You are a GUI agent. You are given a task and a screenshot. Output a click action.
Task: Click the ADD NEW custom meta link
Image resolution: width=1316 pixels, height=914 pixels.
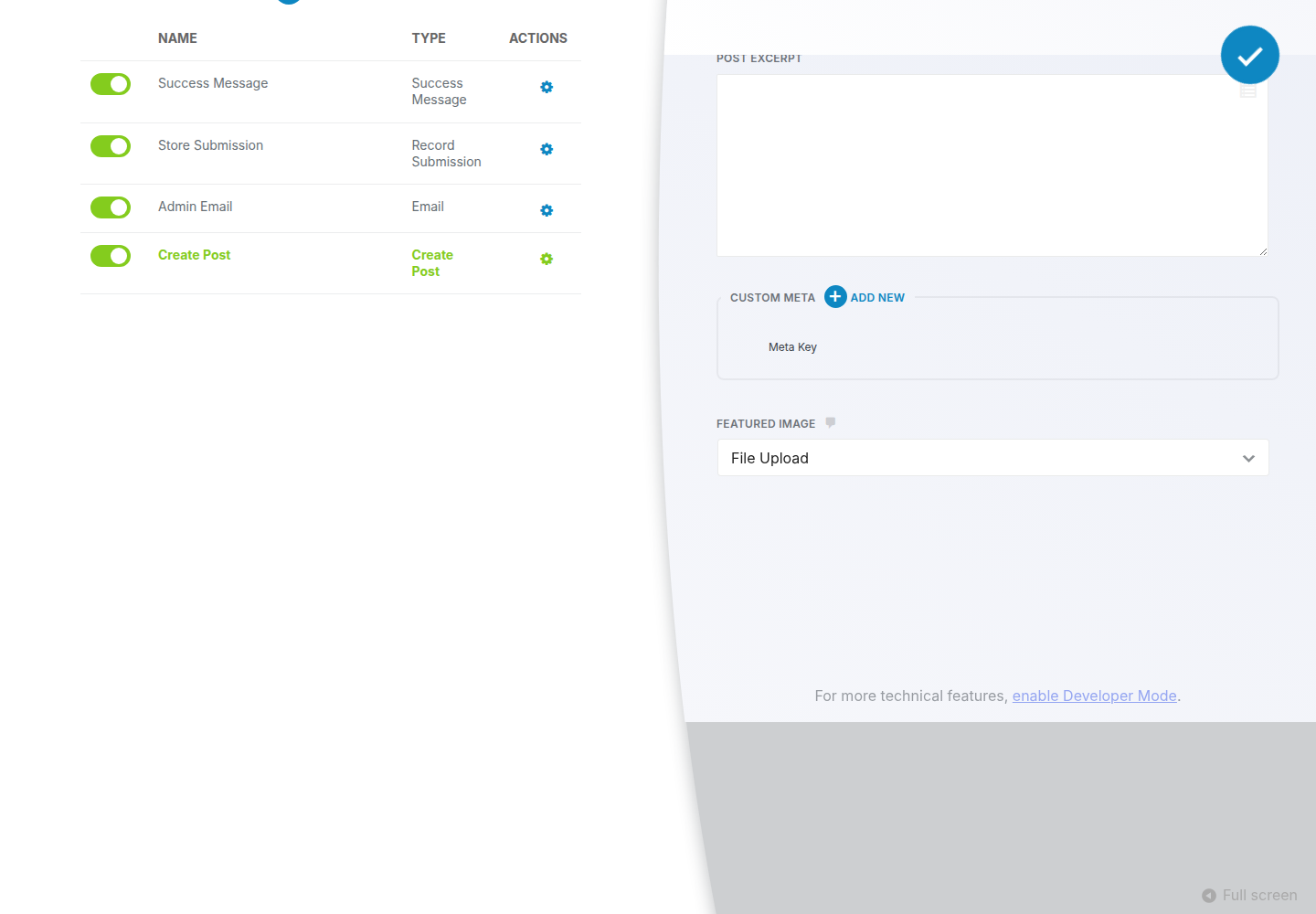877,298
